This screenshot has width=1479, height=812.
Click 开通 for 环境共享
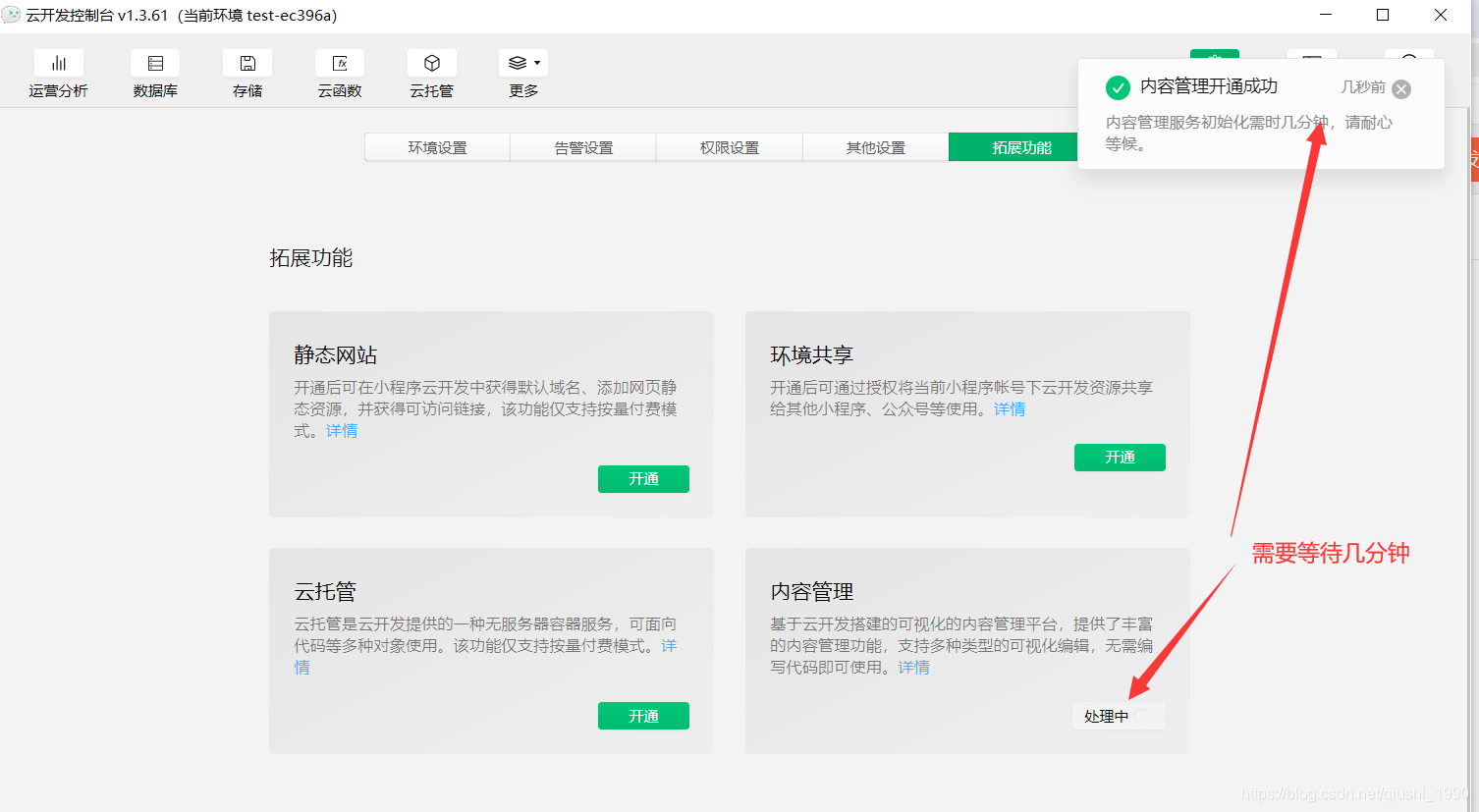coord(1120,458)
